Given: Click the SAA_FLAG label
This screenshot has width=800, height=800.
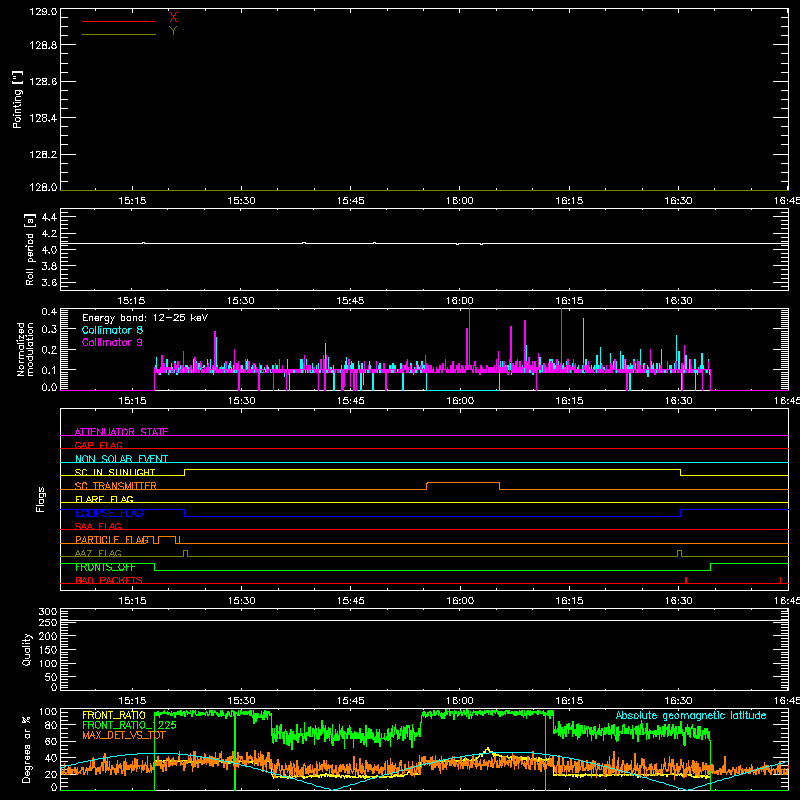Looking at the screenshot, I should pos(98,526).
